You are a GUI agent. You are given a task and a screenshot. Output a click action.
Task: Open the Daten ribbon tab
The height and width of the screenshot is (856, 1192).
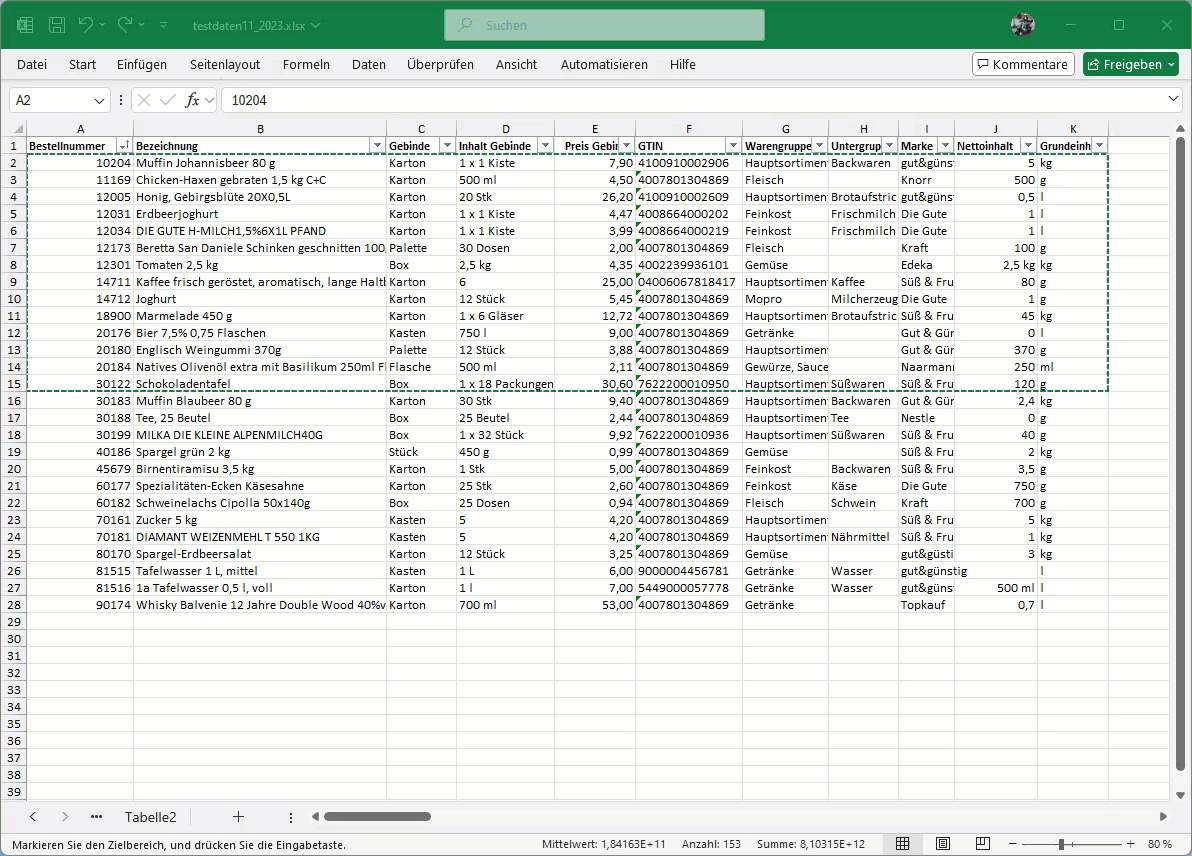(368, 64)
